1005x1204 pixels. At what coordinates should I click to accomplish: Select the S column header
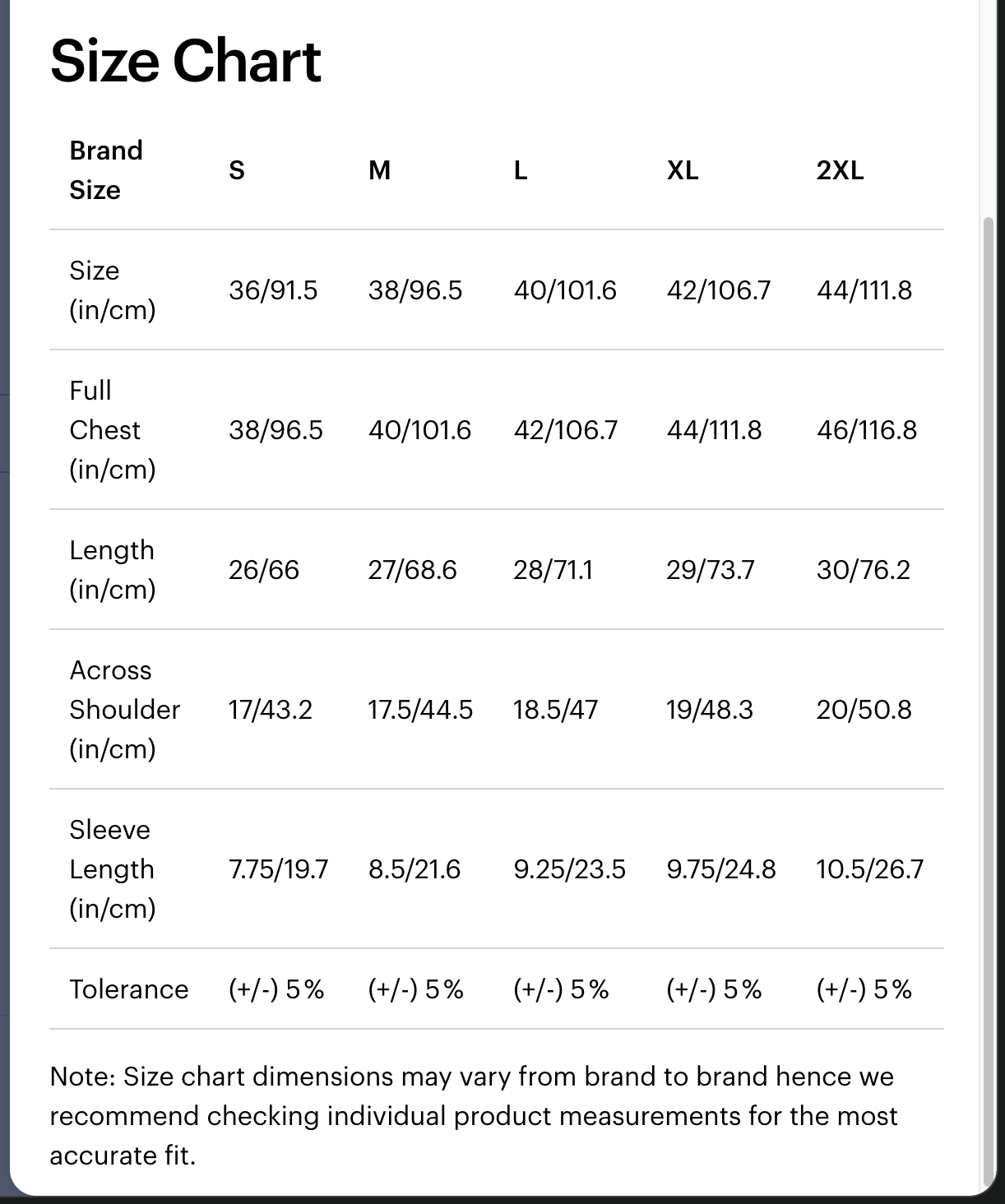[x=237, y=170]
